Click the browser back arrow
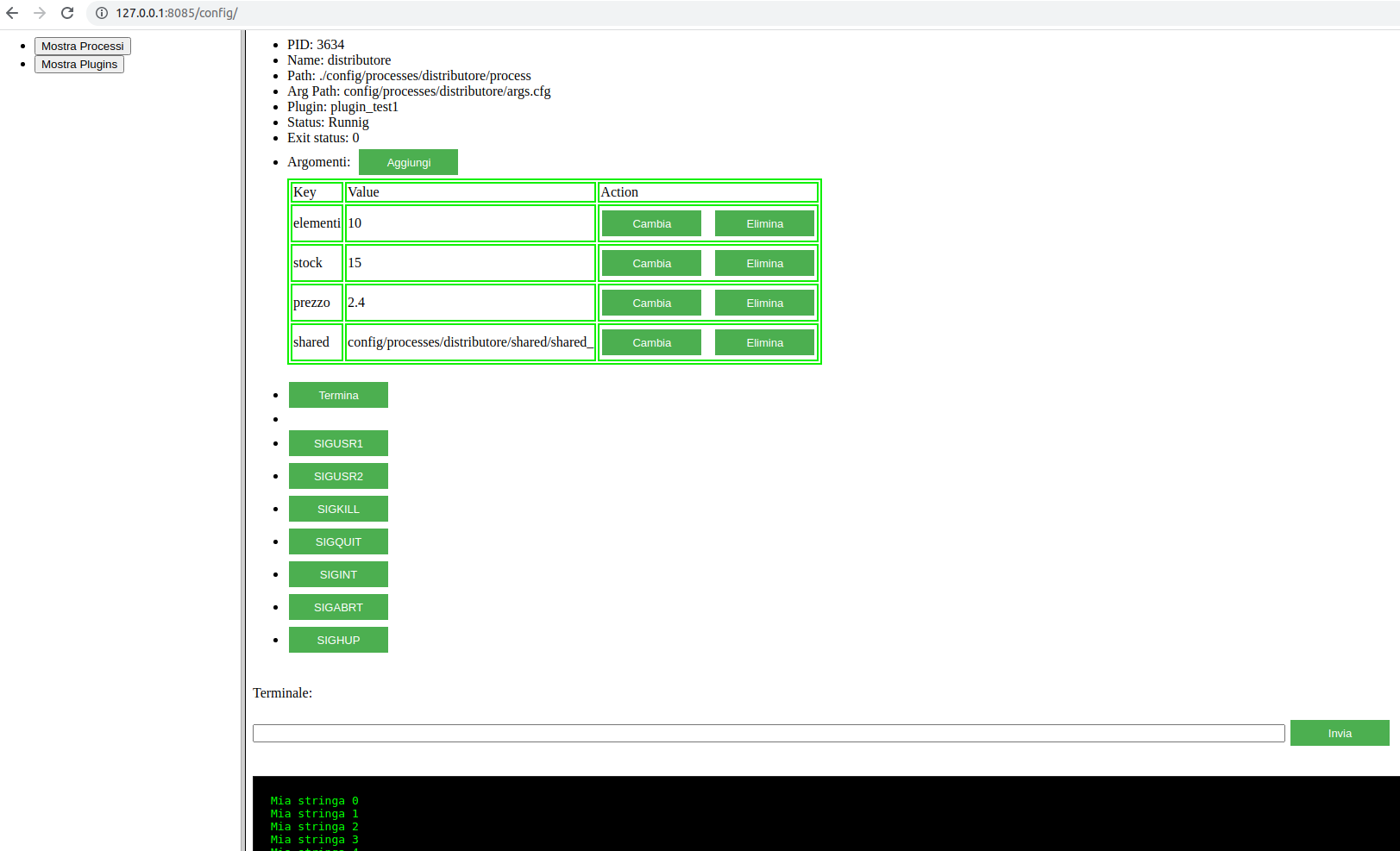Screen dimensions: 1400x851 (12, 13)
